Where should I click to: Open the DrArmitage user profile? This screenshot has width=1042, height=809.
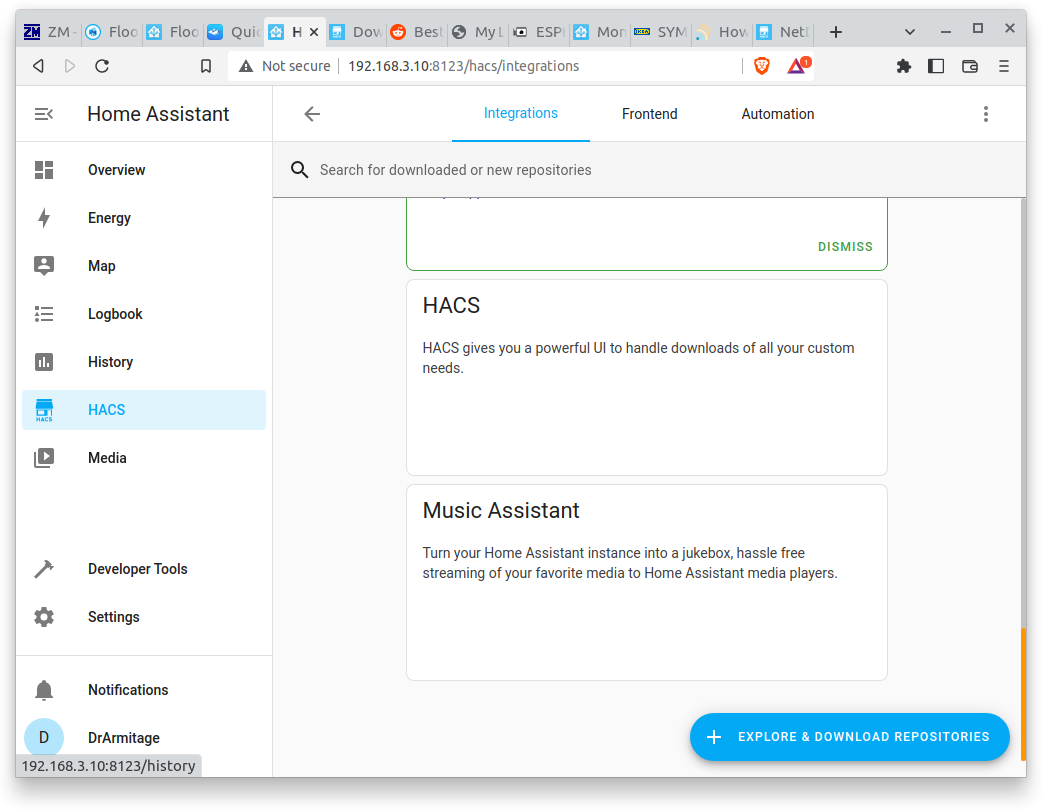click(144, 738)
